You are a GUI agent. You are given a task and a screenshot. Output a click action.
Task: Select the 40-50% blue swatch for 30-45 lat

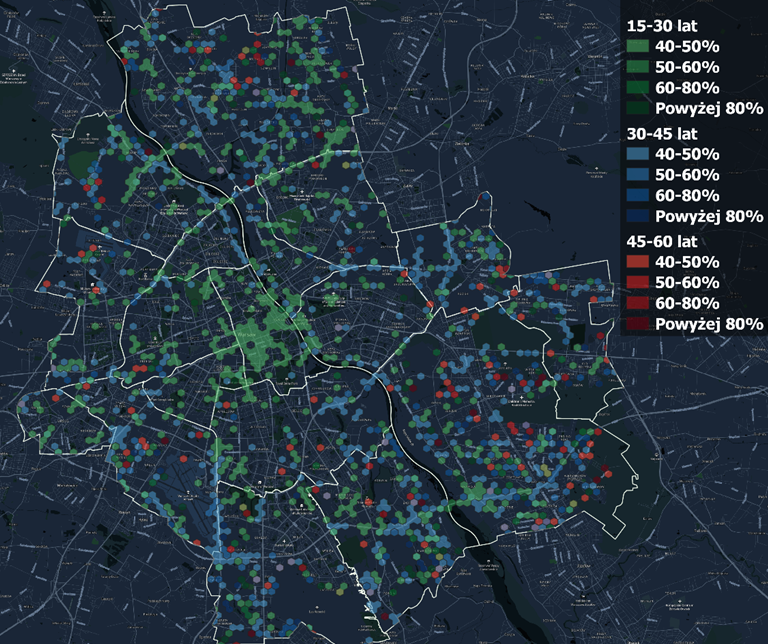click(636, 154)
